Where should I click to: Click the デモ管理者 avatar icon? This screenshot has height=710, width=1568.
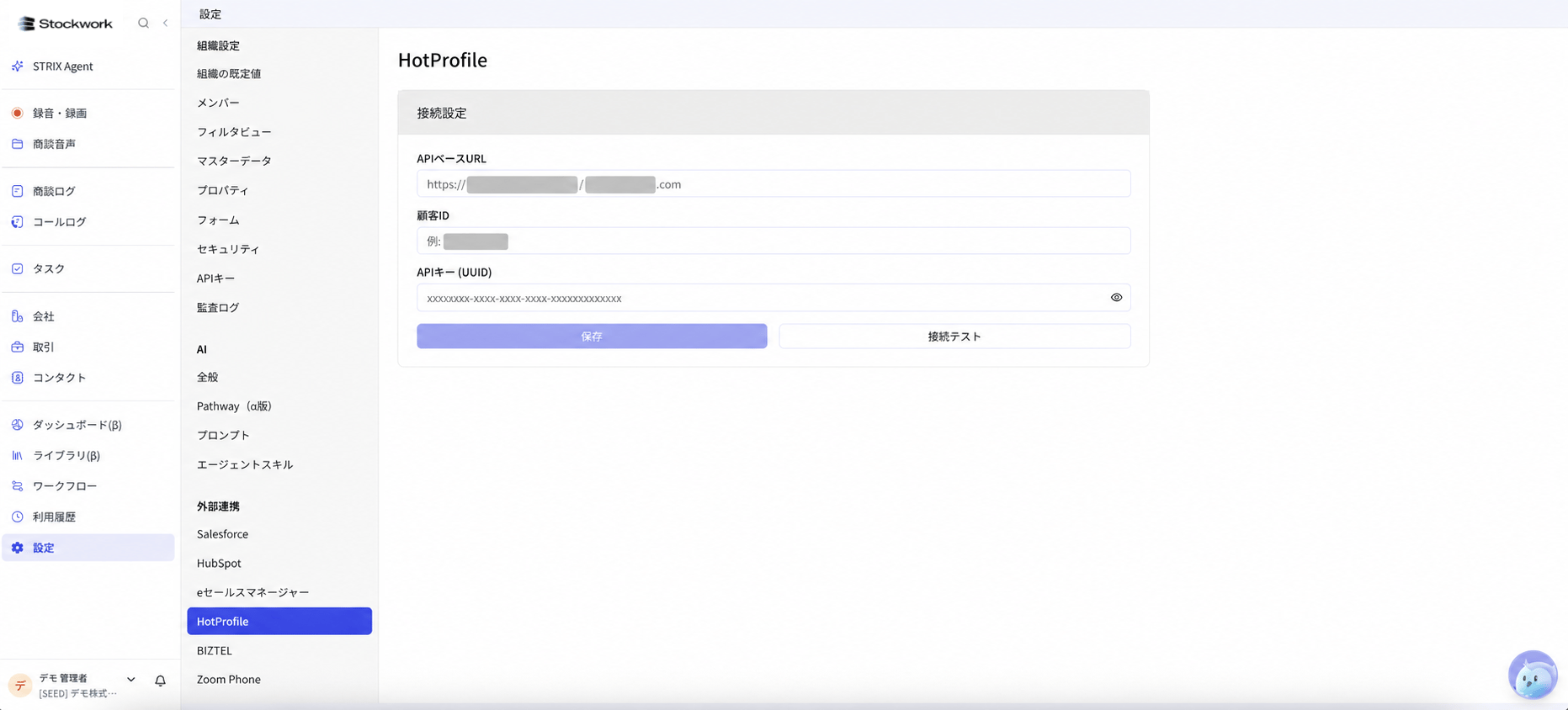click(19, 685)
